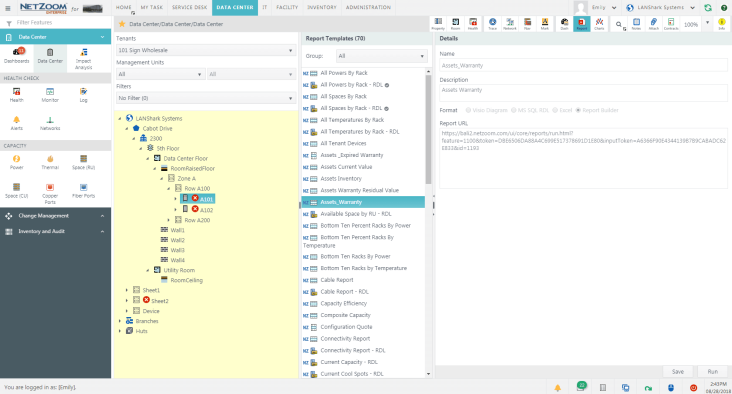Click the Mark toolbar icon

545,24
